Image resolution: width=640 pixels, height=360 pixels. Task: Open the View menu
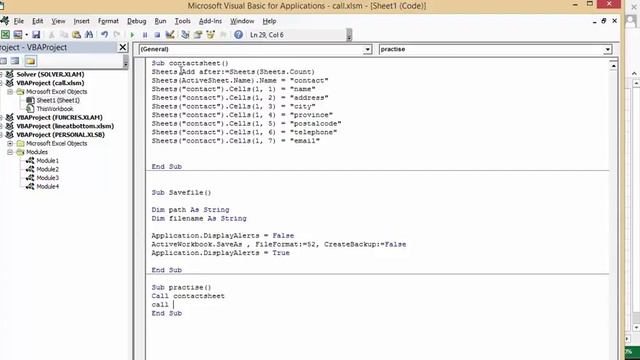coord(58,21)
